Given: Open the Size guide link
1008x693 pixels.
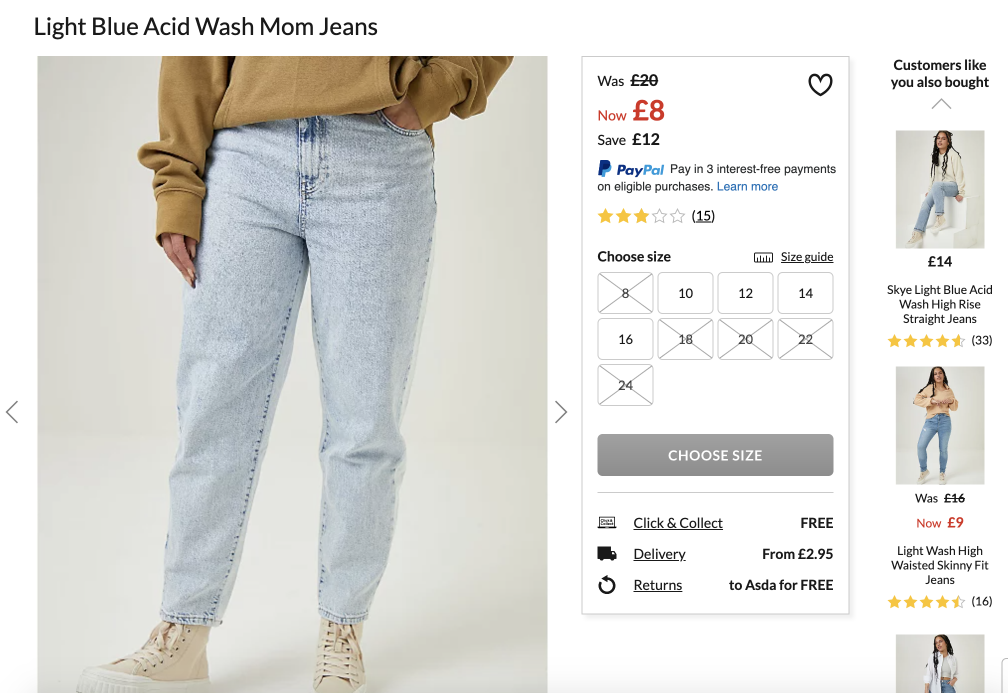Looking at the screenshot, I should pyautogui.click(x=807, y=257).
